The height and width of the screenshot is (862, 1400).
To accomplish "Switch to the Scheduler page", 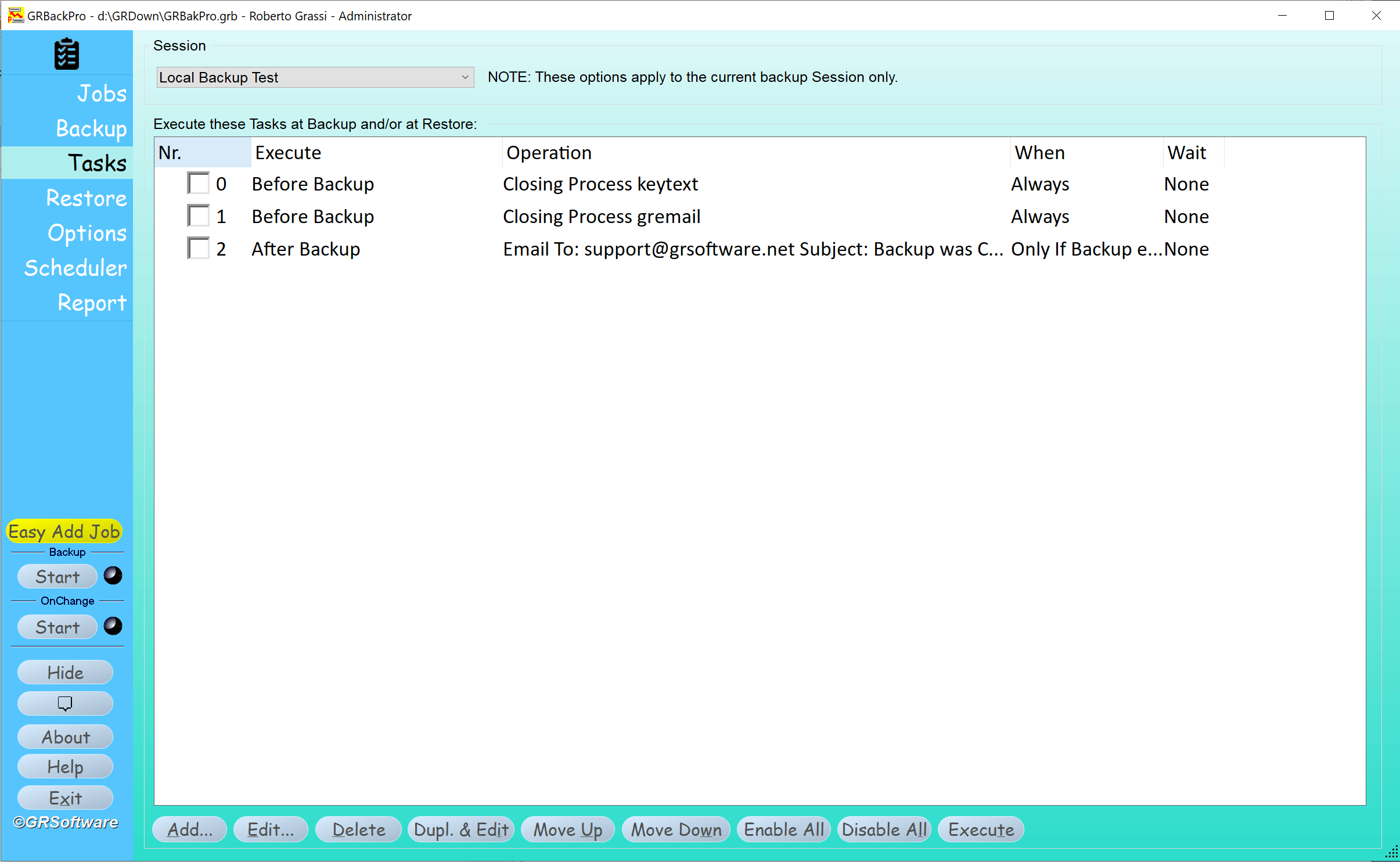I will pos(75,268).
